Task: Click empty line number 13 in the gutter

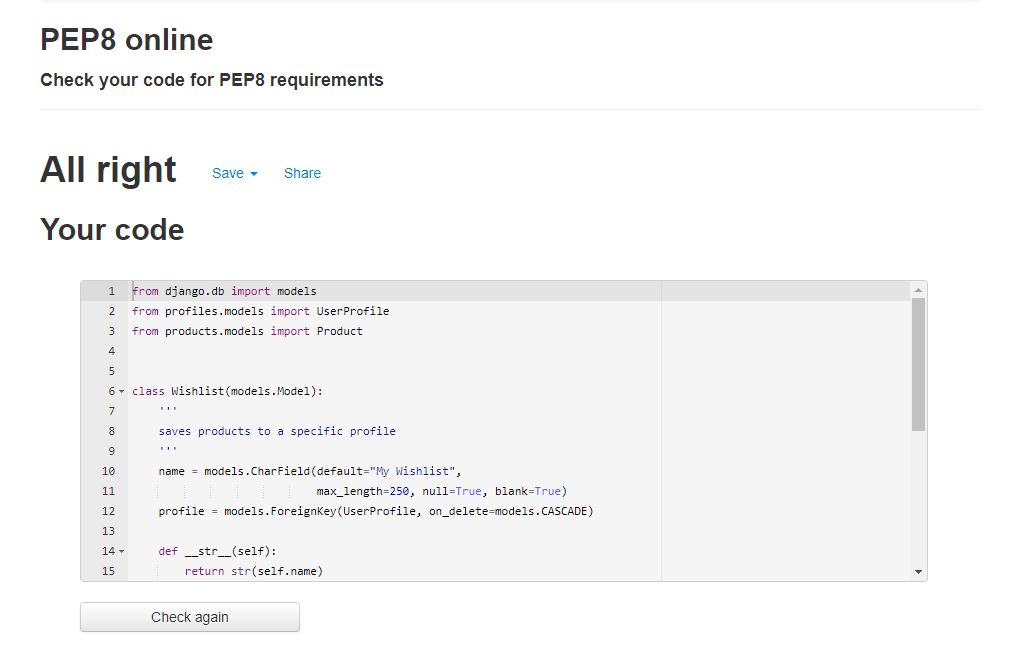Action: 108,531
